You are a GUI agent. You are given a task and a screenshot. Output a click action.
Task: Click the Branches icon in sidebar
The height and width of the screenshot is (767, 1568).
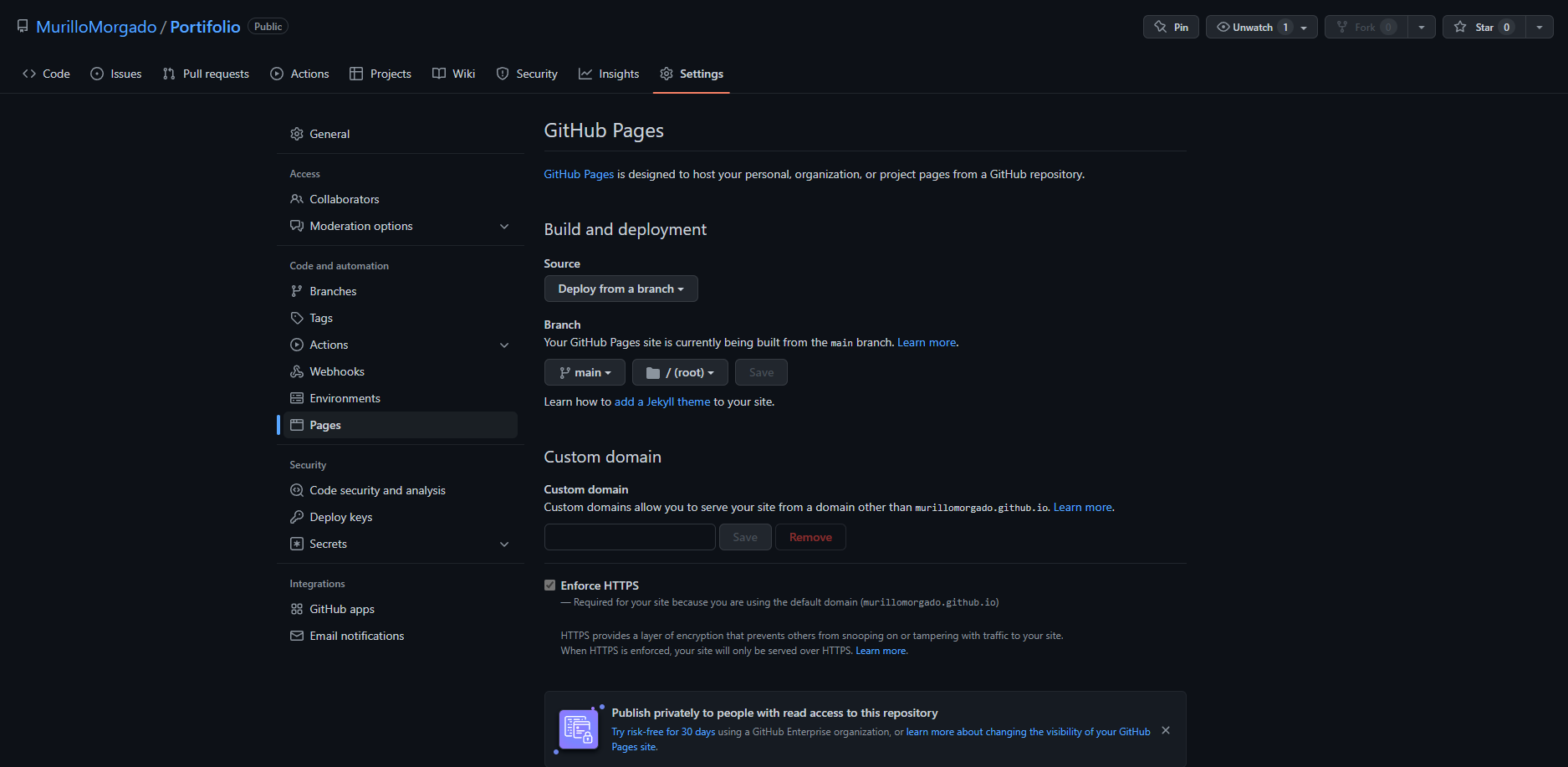[x=297, y=291]
